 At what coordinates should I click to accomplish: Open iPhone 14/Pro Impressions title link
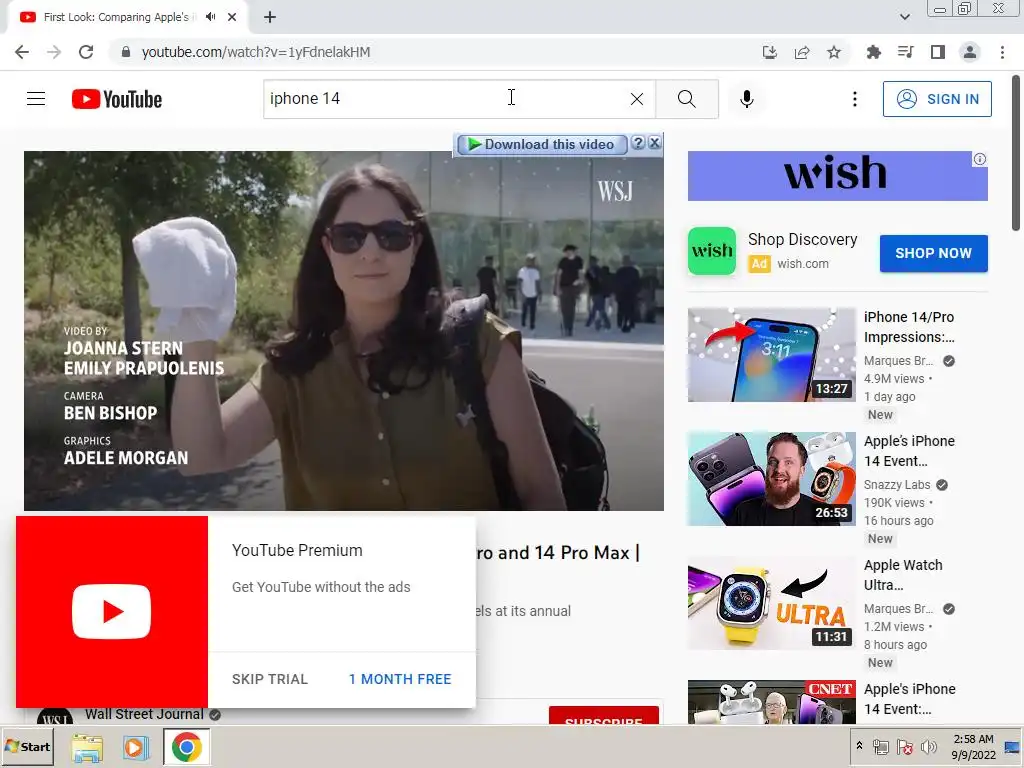coord(909,327)
